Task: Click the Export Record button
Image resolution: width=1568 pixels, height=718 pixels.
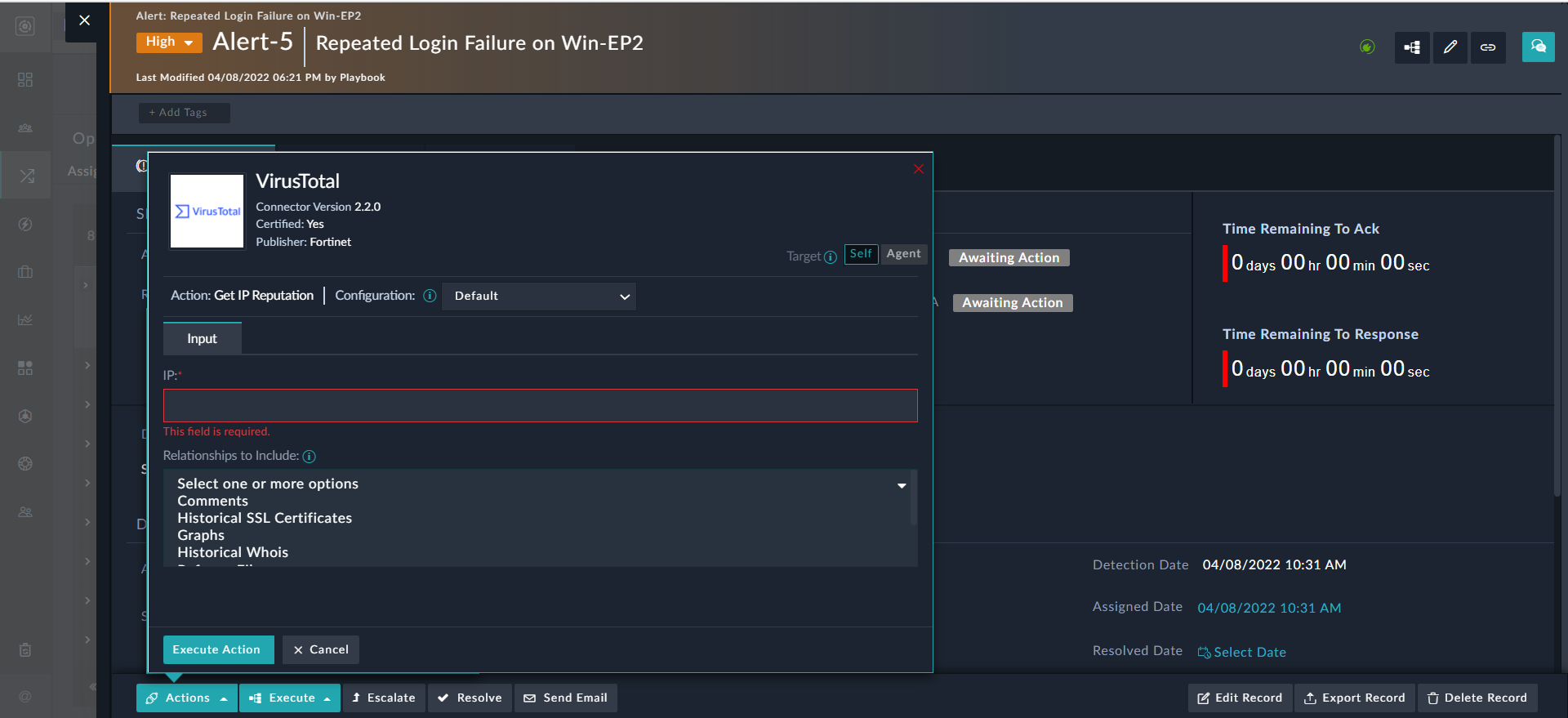Action: 1355,698
